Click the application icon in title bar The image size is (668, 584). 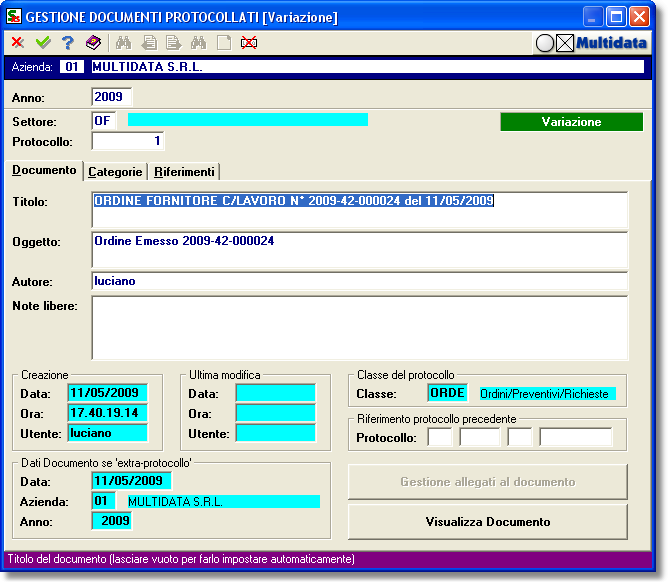[x=14, y=17]
